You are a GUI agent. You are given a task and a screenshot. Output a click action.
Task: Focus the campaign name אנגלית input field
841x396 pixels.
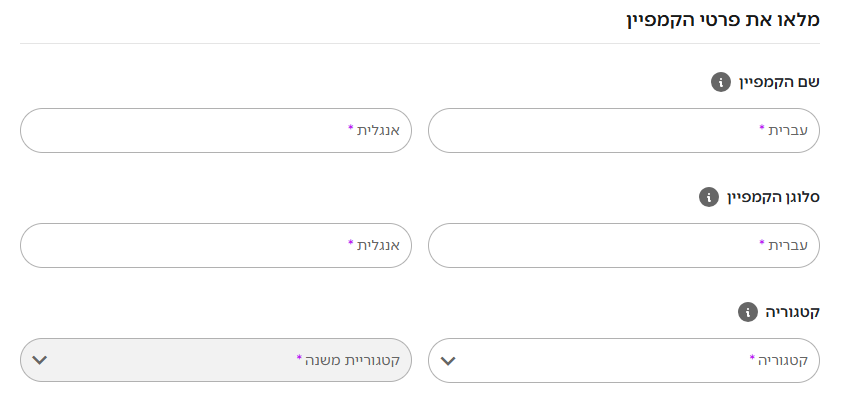coord(216,130)
